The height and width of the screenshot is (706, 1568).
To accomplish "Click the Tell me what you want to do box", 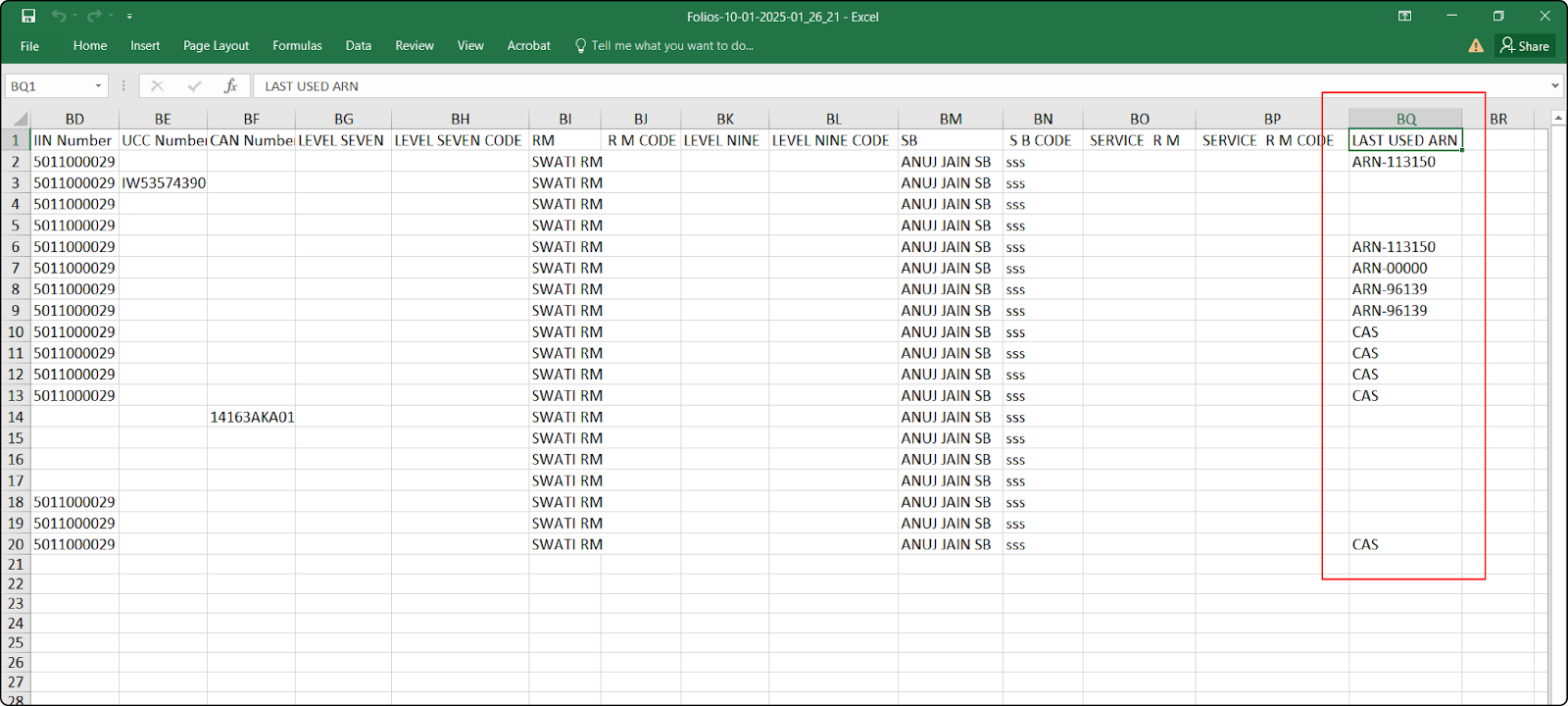I will [x=664, y=45].
